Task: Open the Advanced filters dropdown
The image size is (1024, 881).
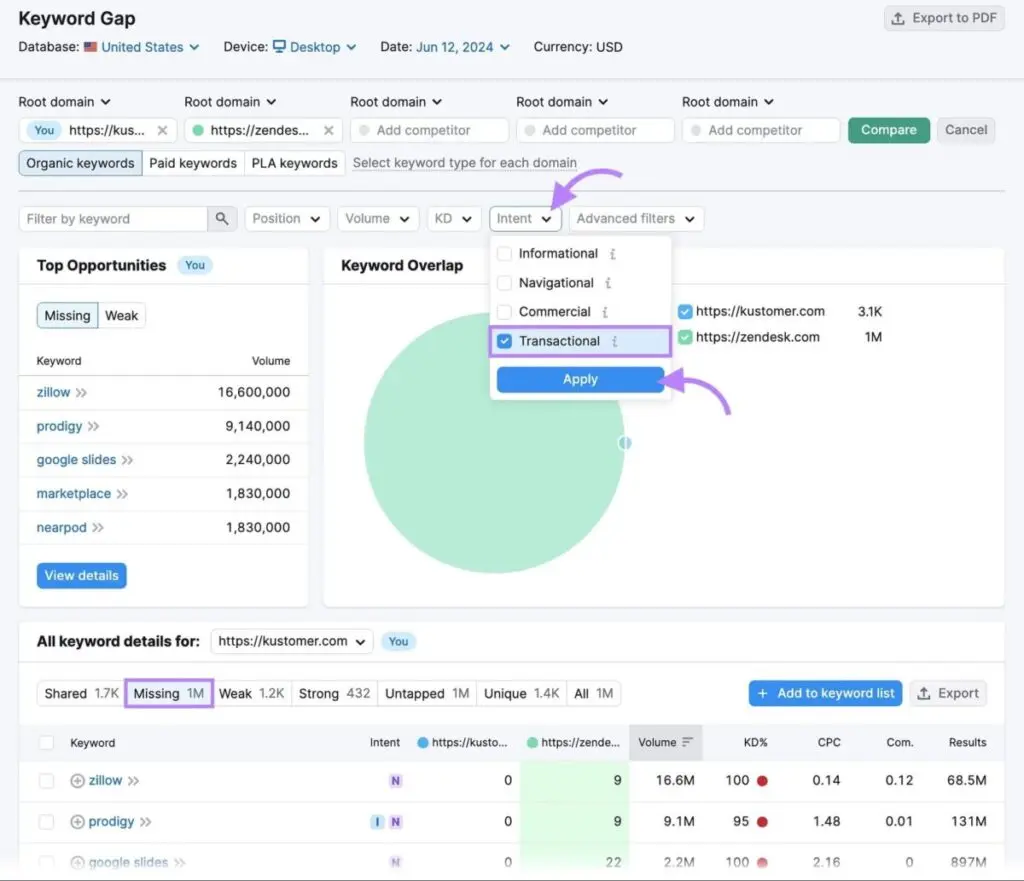Action: click(636, 219)
